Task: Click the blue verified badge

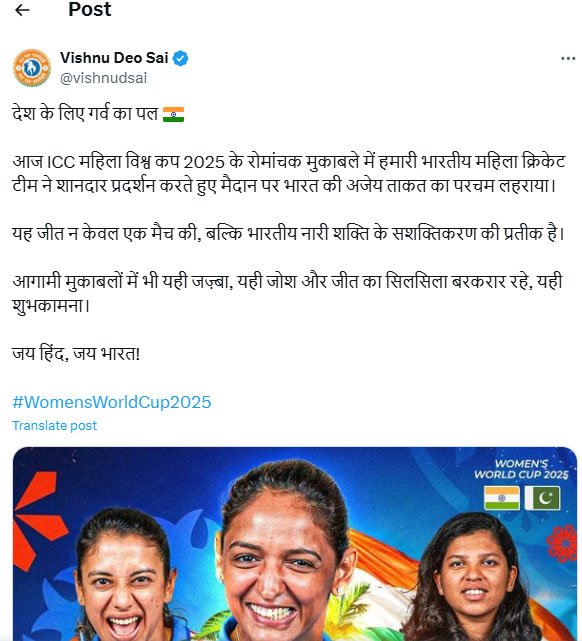Action: coord(180,58)
